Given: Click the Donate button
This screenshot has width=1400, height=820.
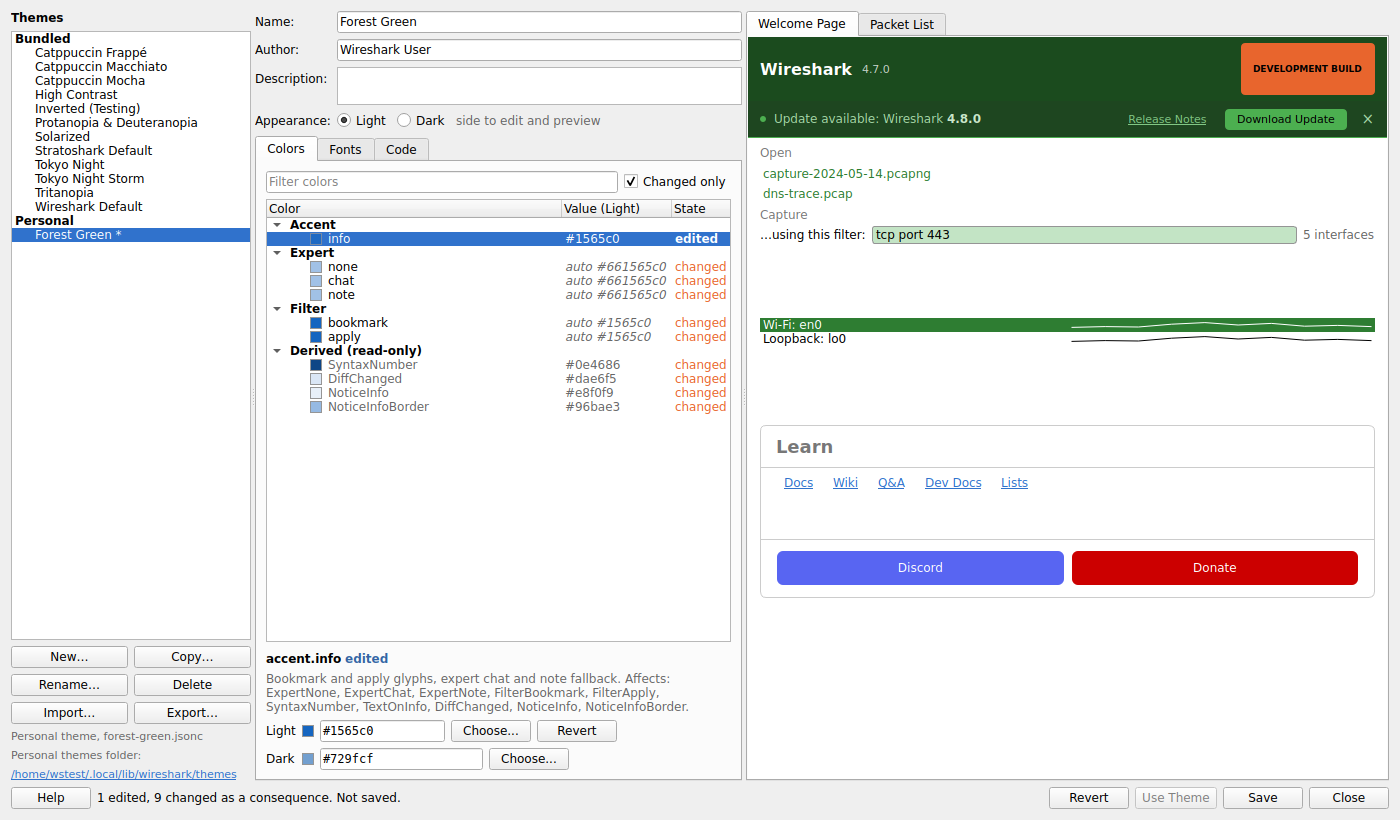Looking at the screenshot, I should point(1215,568).
